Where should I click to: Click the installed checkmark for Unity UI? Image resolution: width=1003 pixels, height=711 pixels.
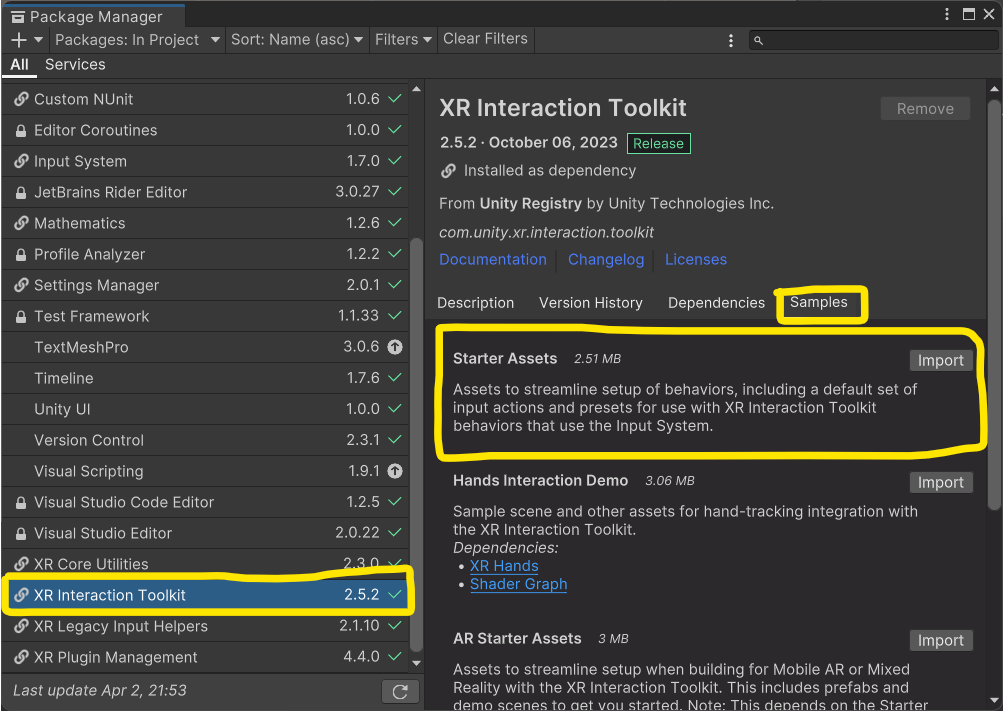[395, 409]
